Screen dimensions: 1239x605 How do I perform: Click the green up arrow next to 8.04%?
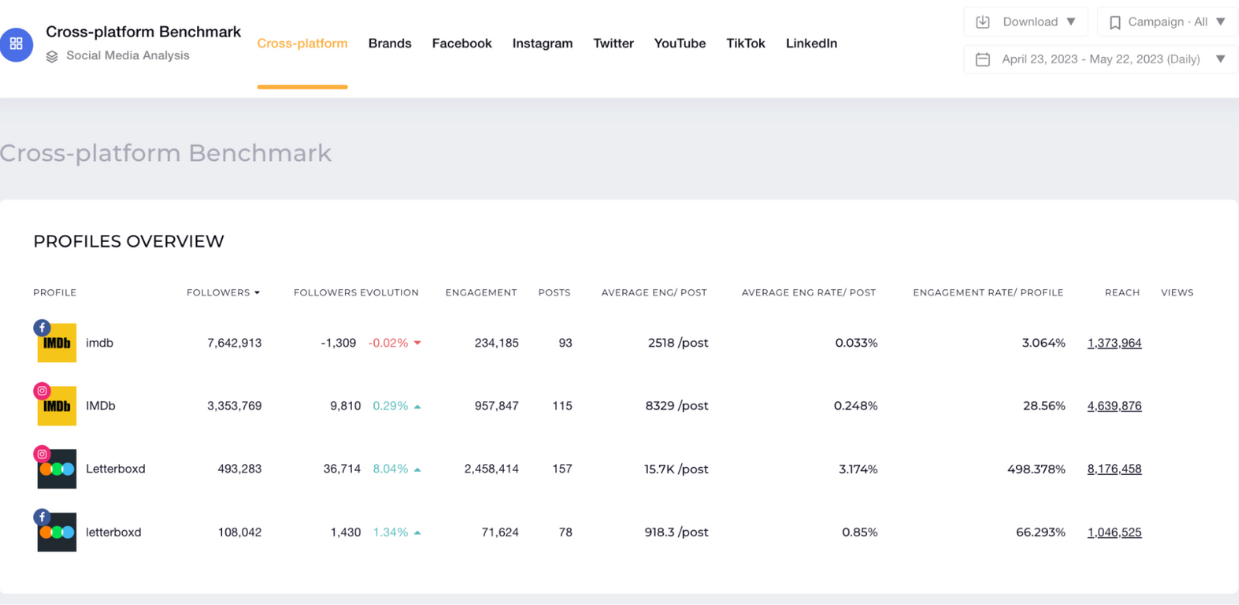(x=417, y=469)
